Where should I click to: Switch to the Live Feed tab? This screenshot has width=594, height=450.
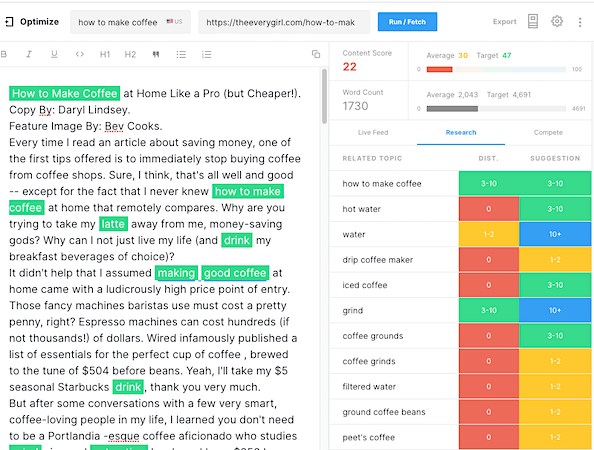[373, 133]
